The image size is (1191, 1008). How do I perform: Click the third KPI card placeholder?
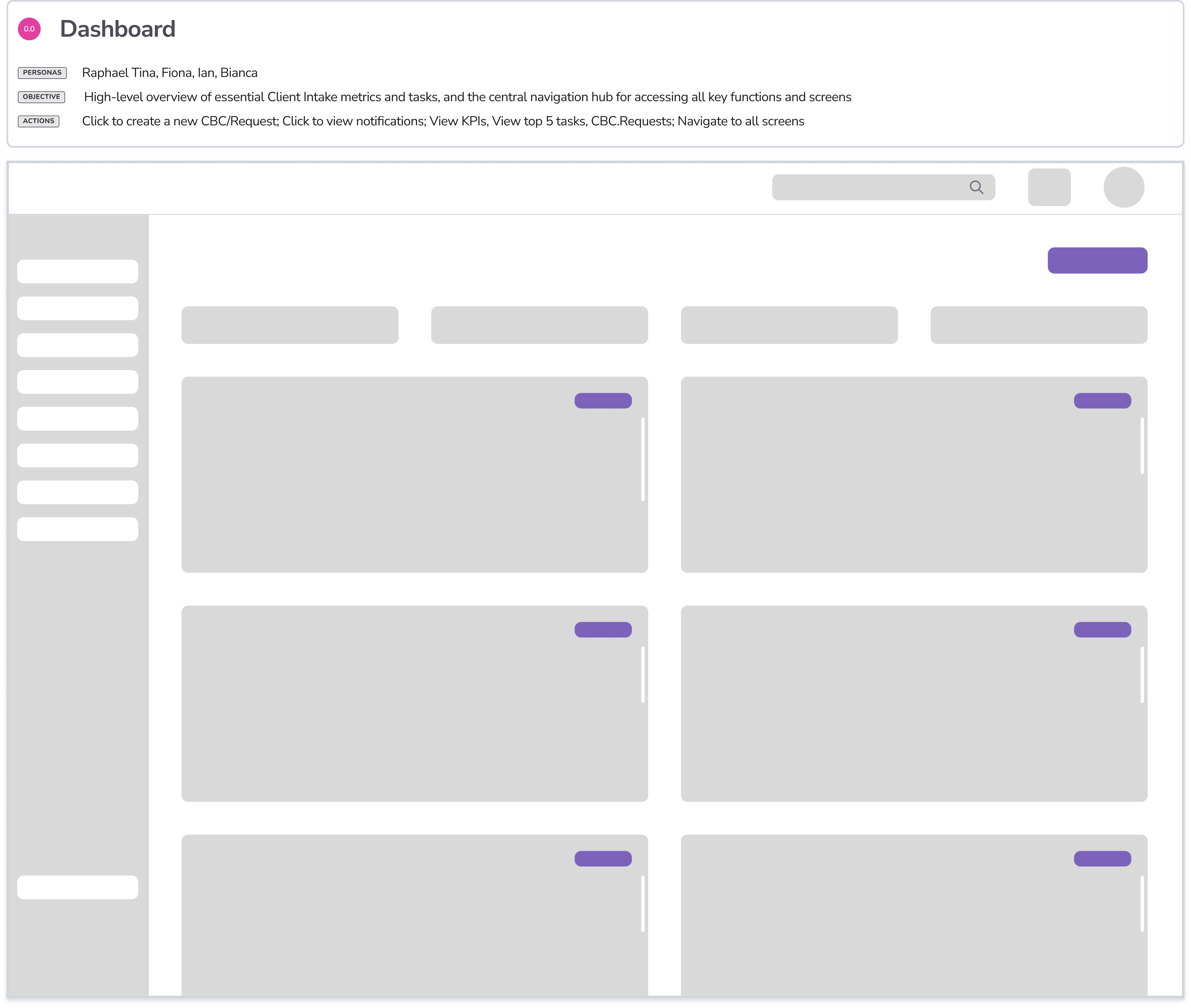(x=789, y=325)
